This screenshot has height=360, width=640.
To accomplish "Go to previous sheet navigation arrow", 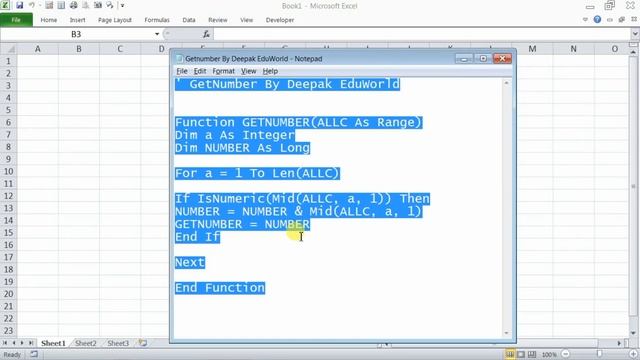I will point(13,343).
